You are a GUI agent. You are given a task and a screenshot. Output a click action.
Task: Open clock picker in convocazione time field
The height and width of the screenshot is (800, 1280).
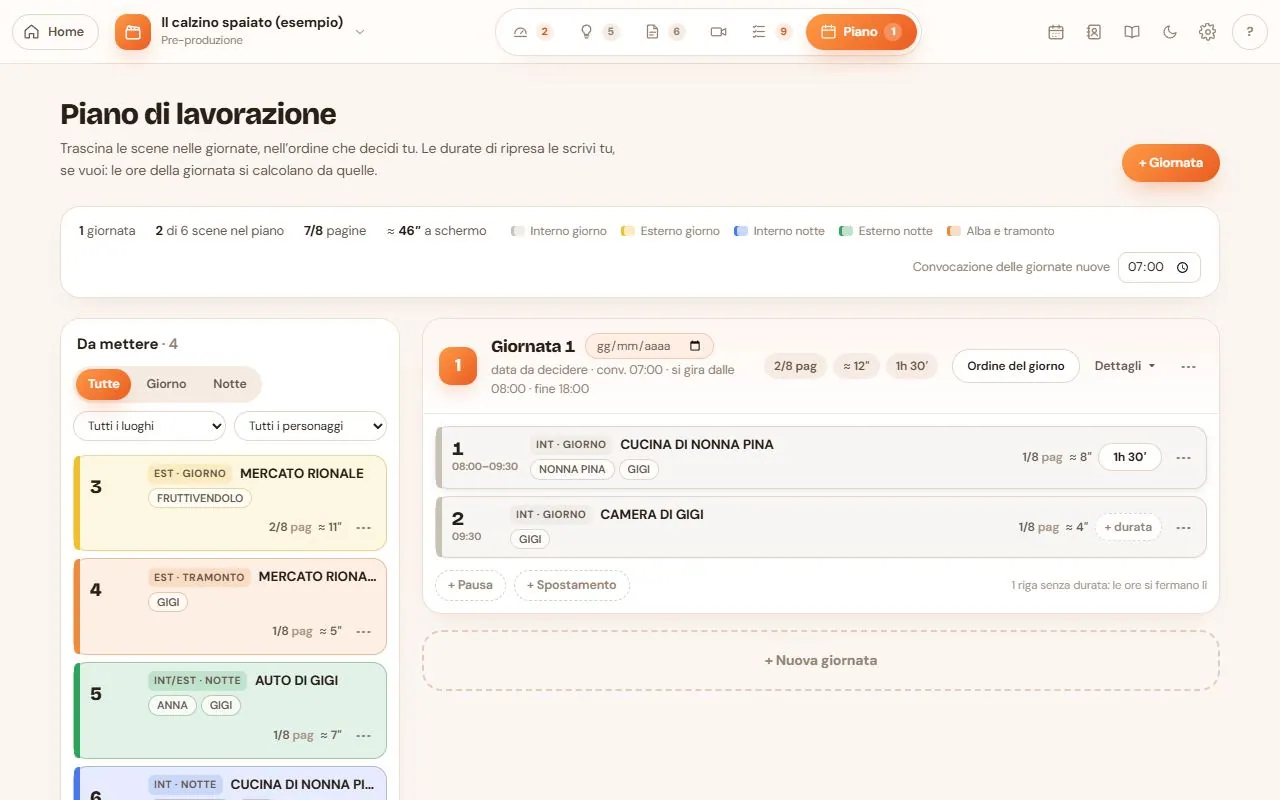coord(1183,267)
